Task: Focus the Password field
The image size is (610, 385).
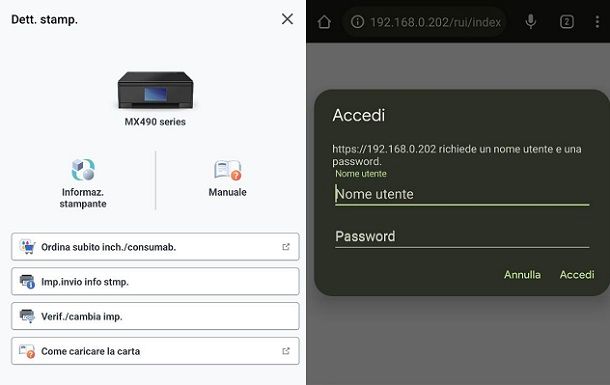Action: click(x=462, y=236)
